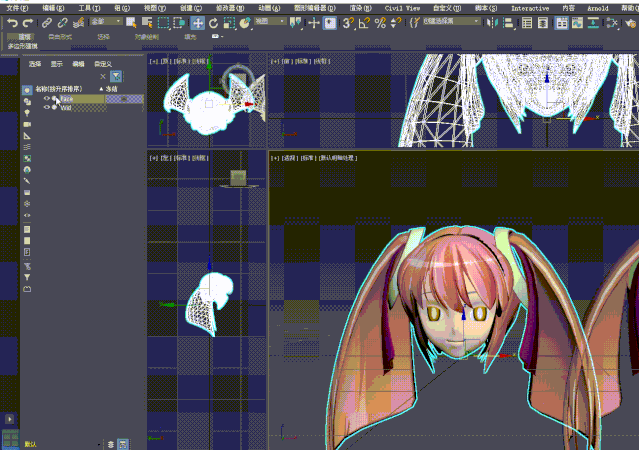
Task: Toggle Display Geometry filter in explorer sidebar
Action: (27, 90)
